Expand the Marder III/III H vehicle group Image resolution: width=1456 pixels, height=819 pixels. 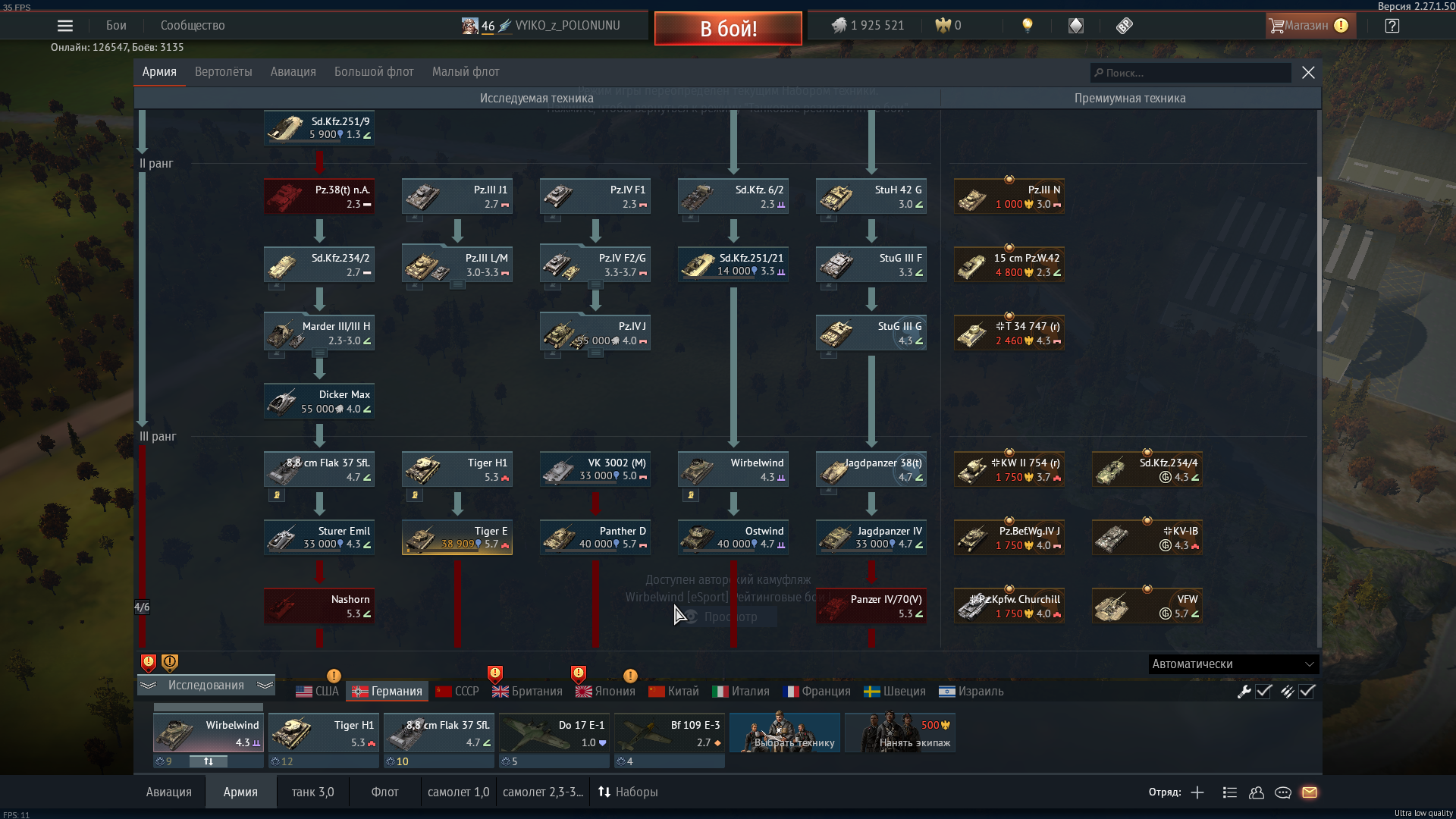tap(319, 353)
